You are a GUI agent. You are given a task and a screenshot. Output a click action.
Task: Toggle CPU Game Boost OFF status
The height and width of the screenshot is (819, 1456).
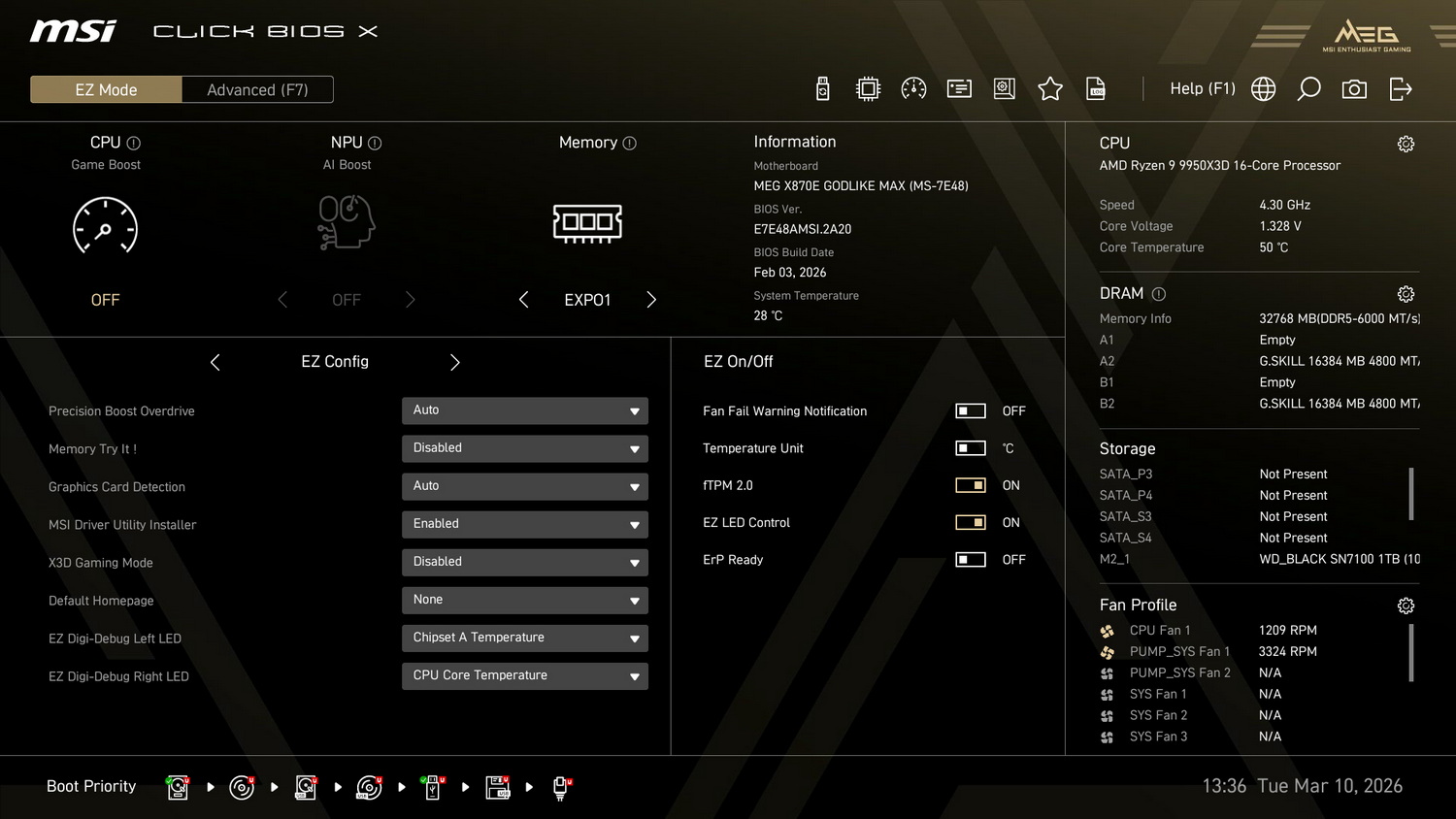(105, 300)
